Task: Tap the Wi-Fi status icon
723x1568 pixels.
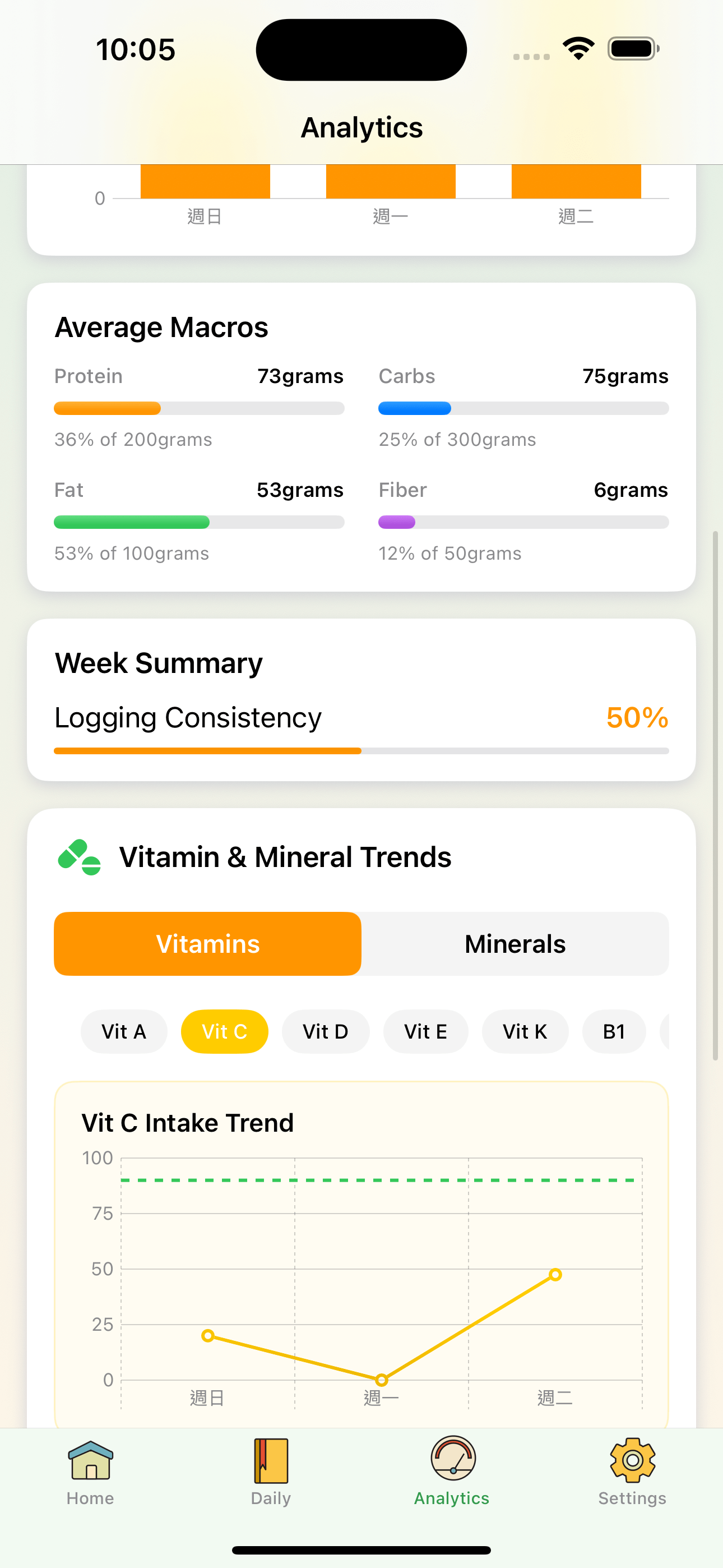Action: tap(578, 49)
